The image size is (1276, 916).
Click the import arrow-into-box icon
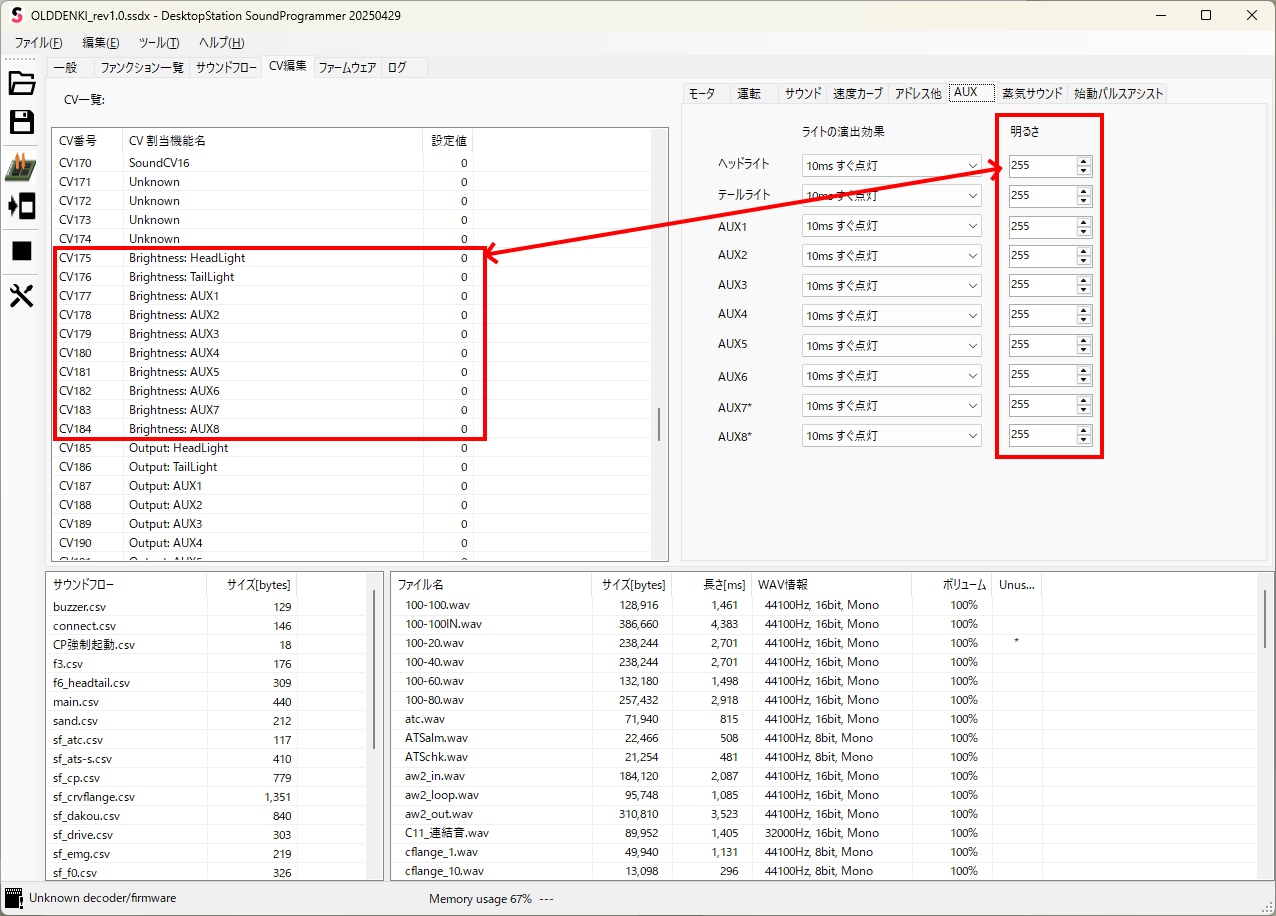pyautogui.click(x=21, y=207)
